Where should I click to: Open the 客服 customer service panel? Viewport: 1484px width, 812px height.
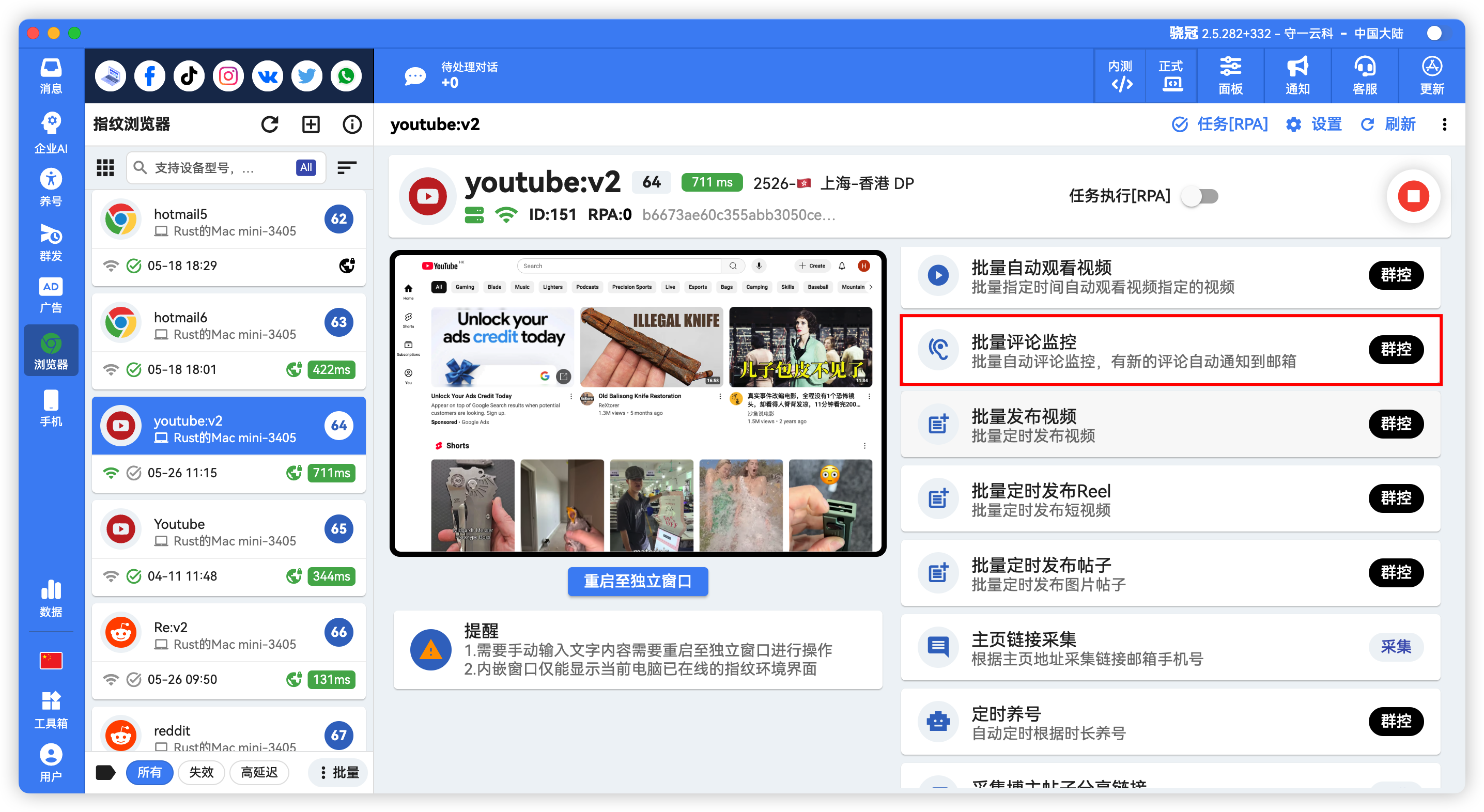coord(1364,75)
